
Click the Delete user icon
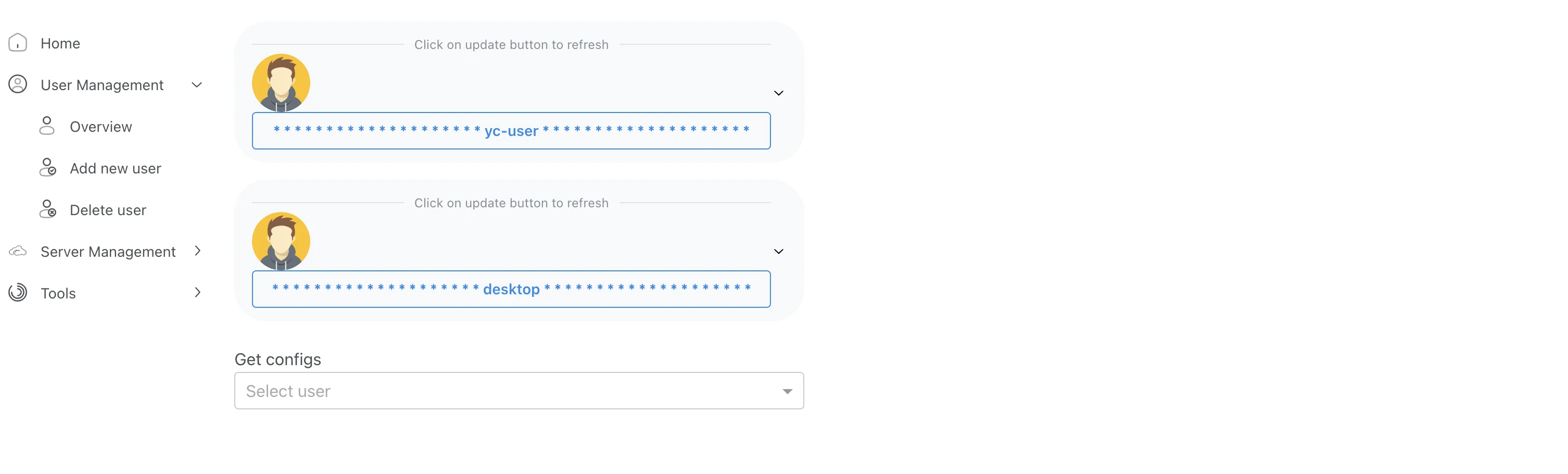point(47,209)
